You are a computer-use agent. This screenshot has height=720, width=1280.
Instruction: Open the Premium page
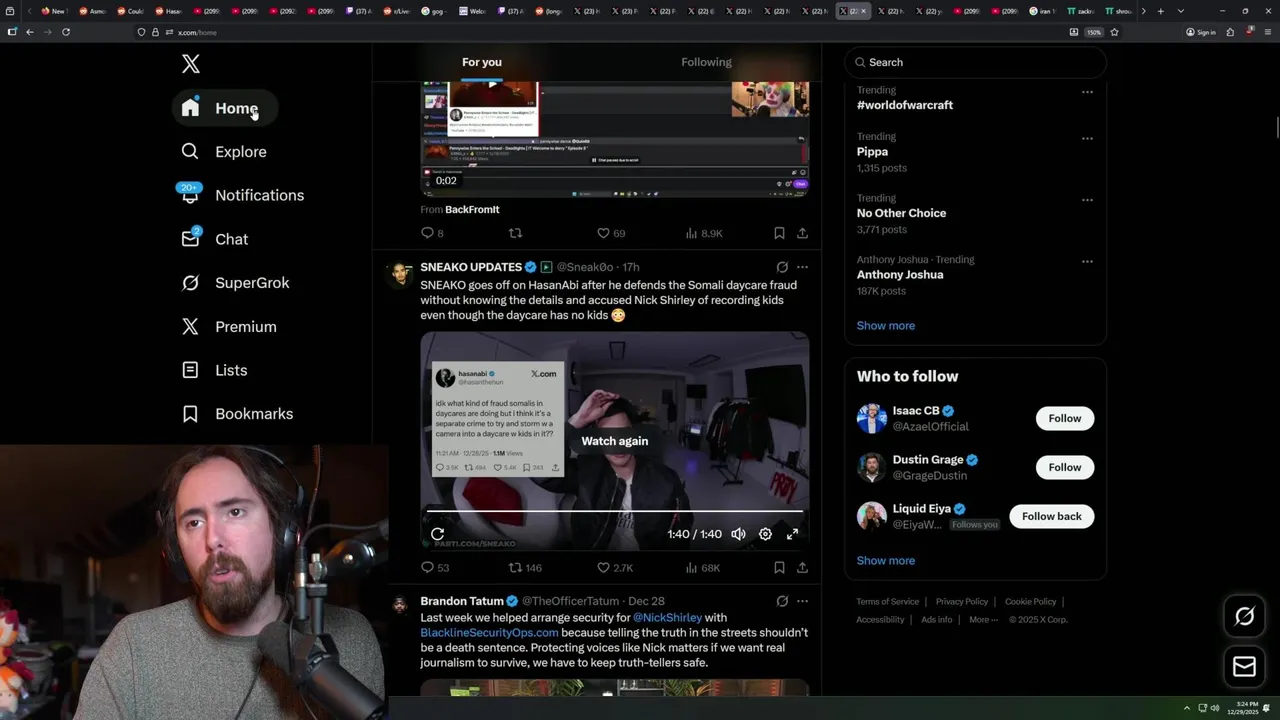(x=228, y=327)
